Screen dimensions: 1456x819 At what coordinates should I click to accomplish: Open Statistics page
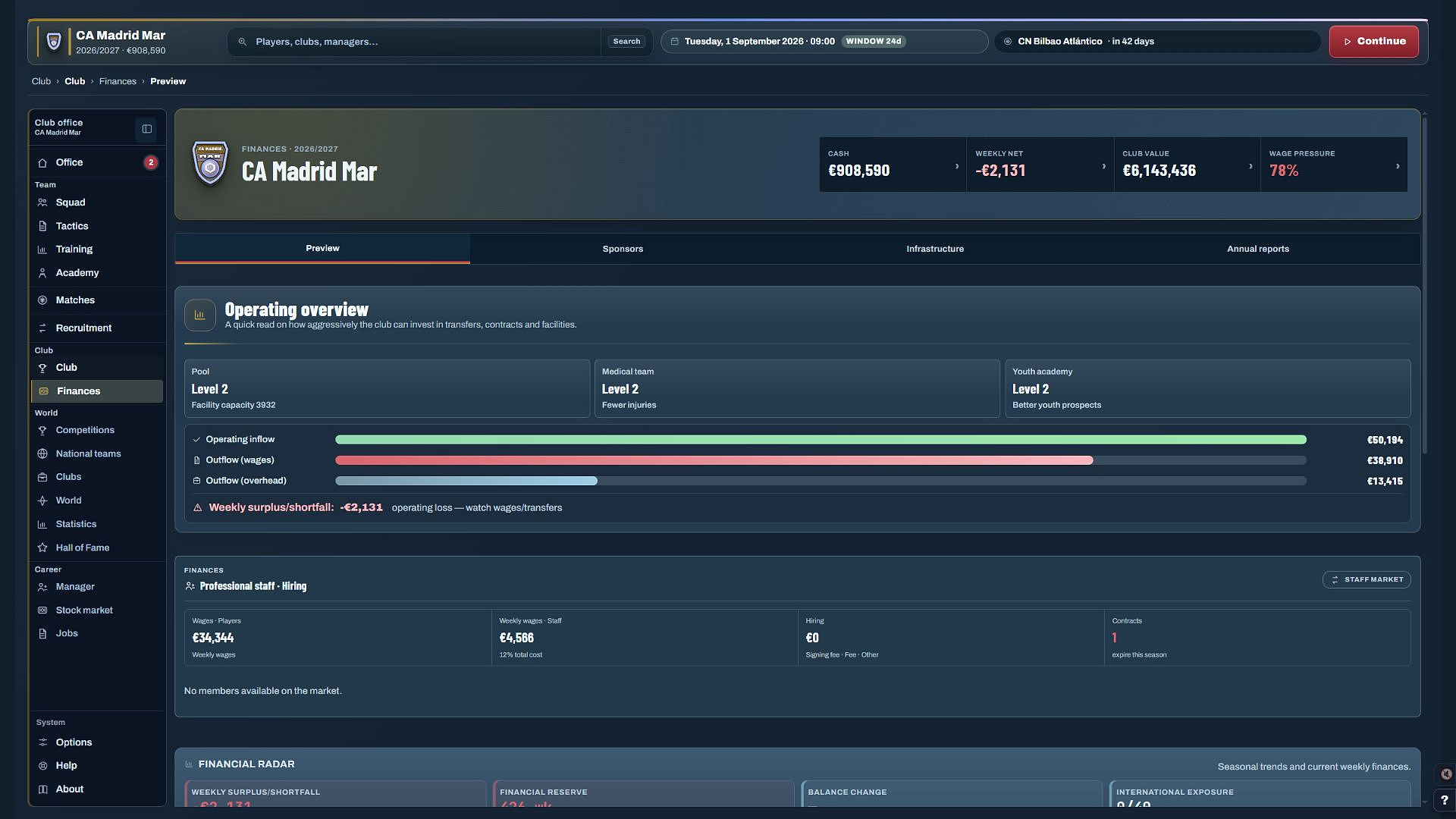[x=97, y=524]
